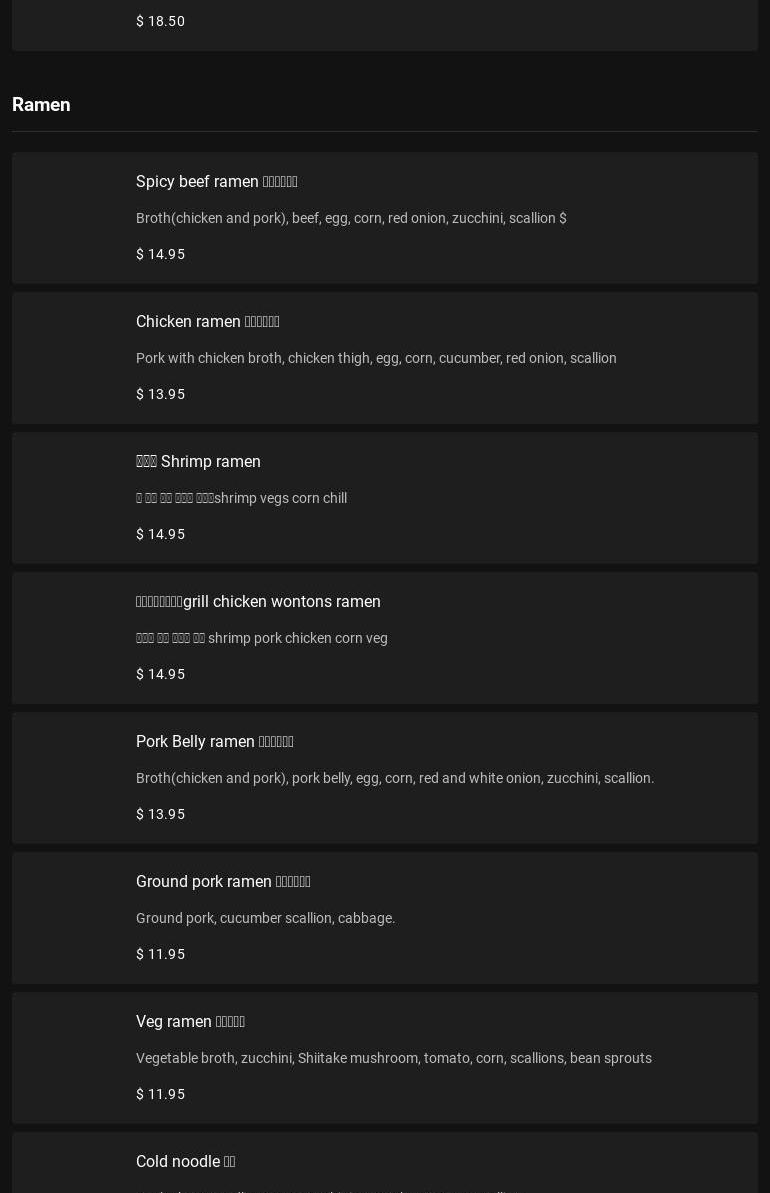This screenshot has height=1193, width=770.
Task: Open the Spicy beef ramen item
Action: click(216, 182)
